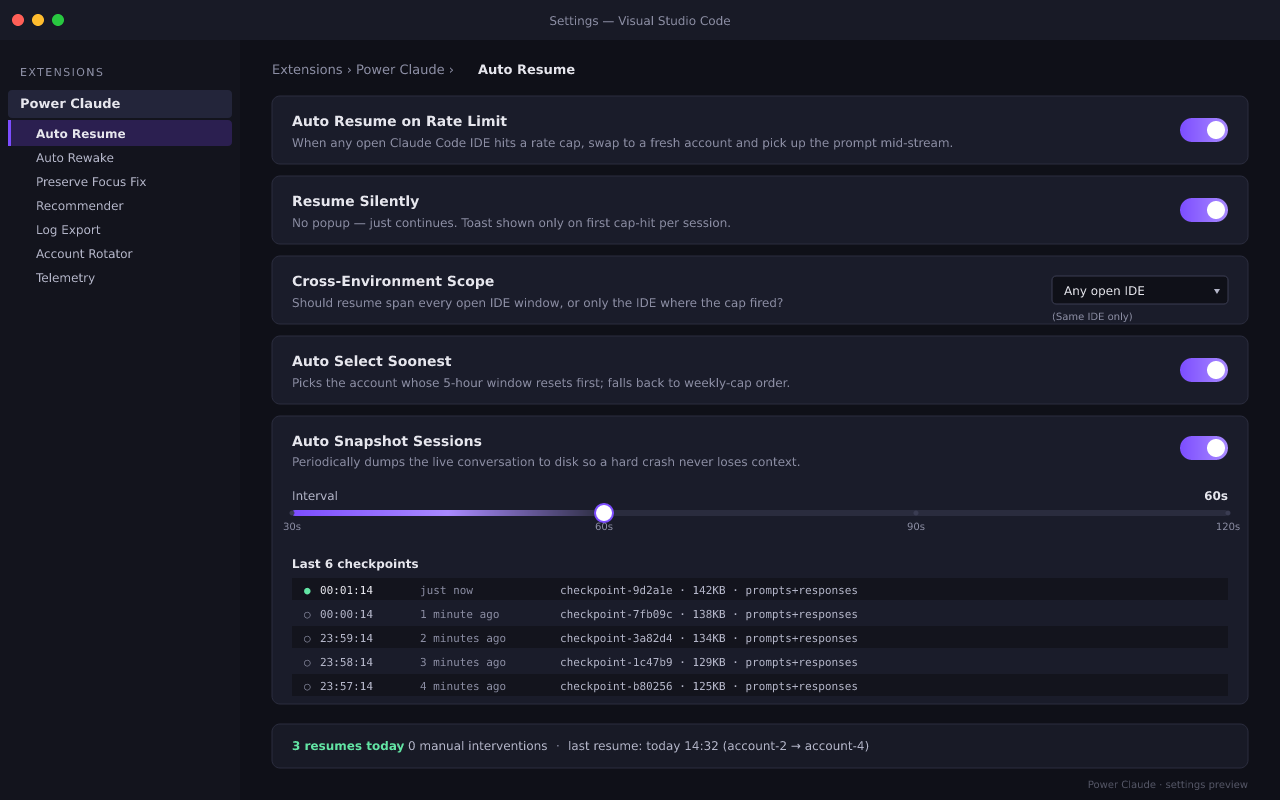The image size is (1280, 800).
Task: Click status circle for checkpoint-7fb09c
Action: click(x=307, y=614)
